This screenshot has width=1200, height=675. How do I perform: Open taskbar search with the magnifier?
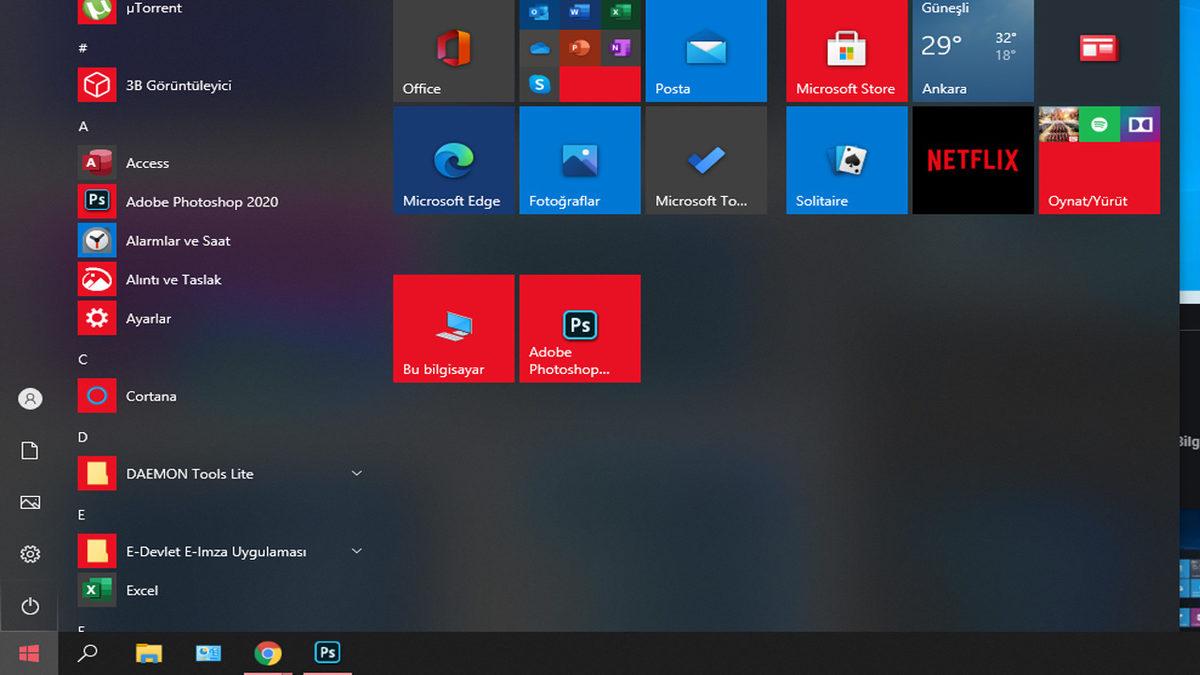pyautogui.click(x=87, y=652)
